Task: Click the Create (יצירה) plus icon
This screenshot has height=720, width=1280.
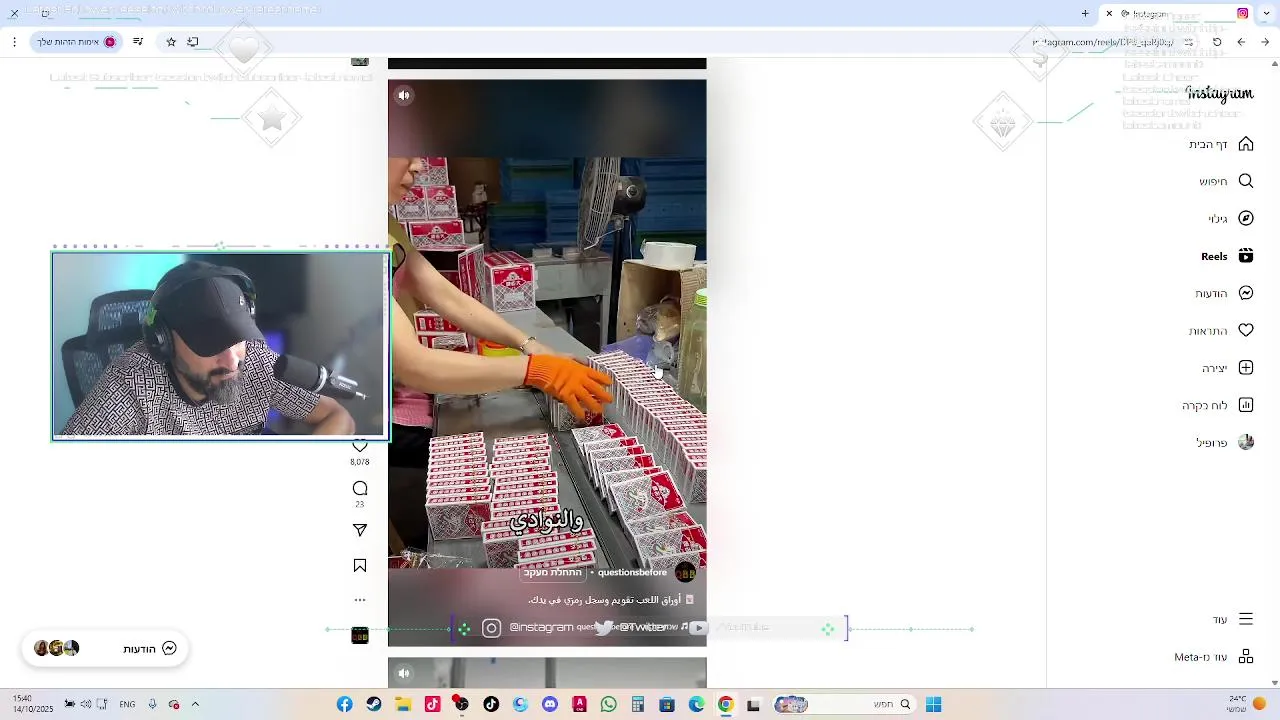Action: [1246, 368]
